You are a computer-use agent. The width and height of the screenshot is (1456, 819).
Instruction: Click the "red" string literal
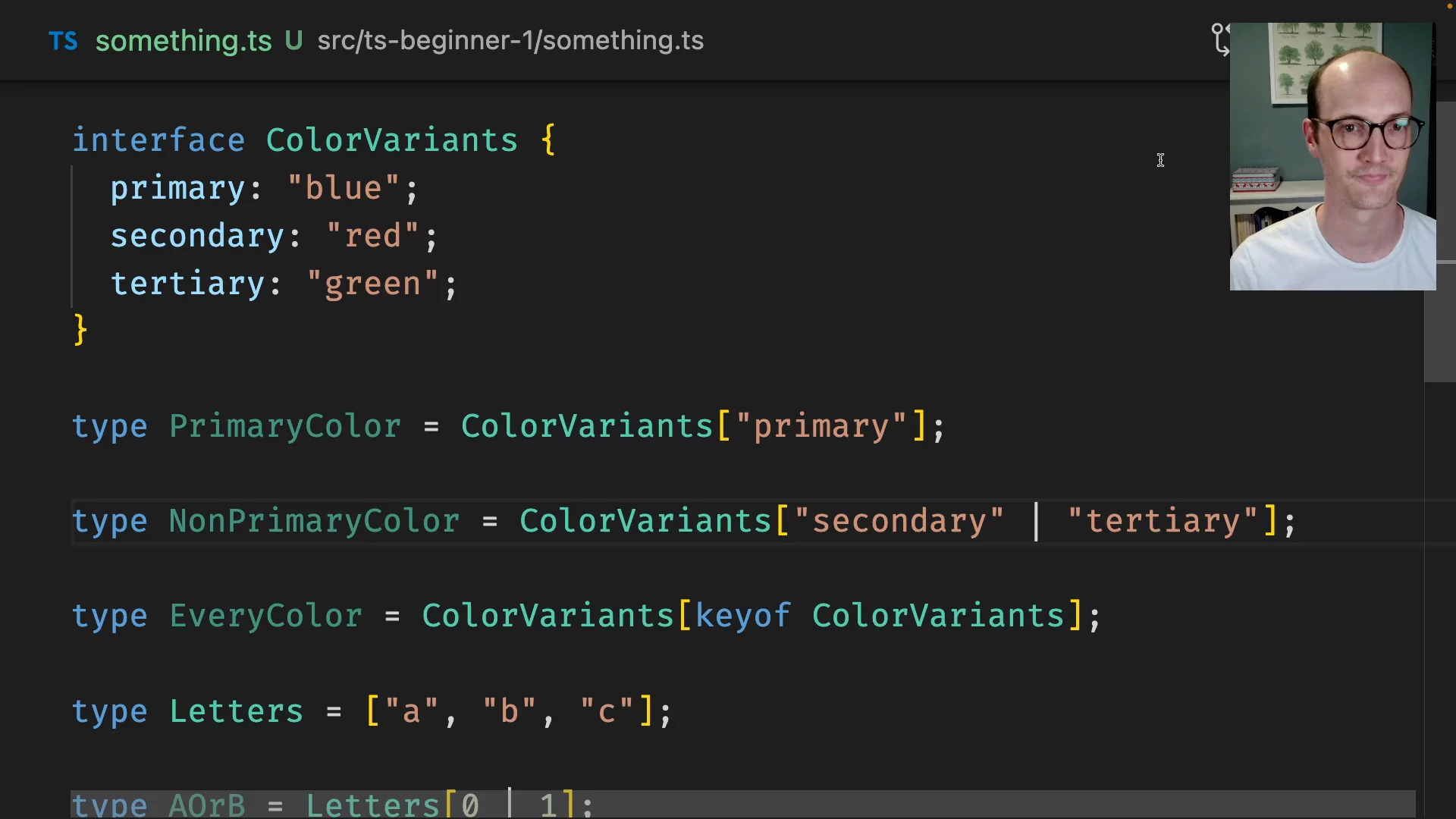pos(372,236)
